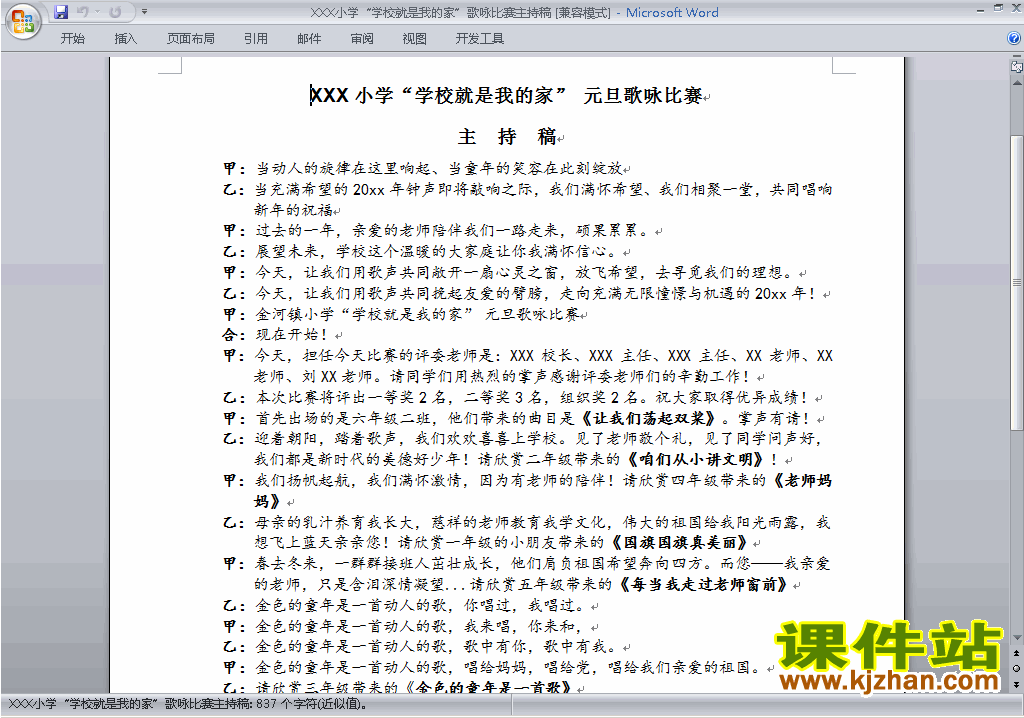The height and width of the screenshot is (718, 1024).
Task: Open Microsoft Word Help
Action: point(1014,39)
